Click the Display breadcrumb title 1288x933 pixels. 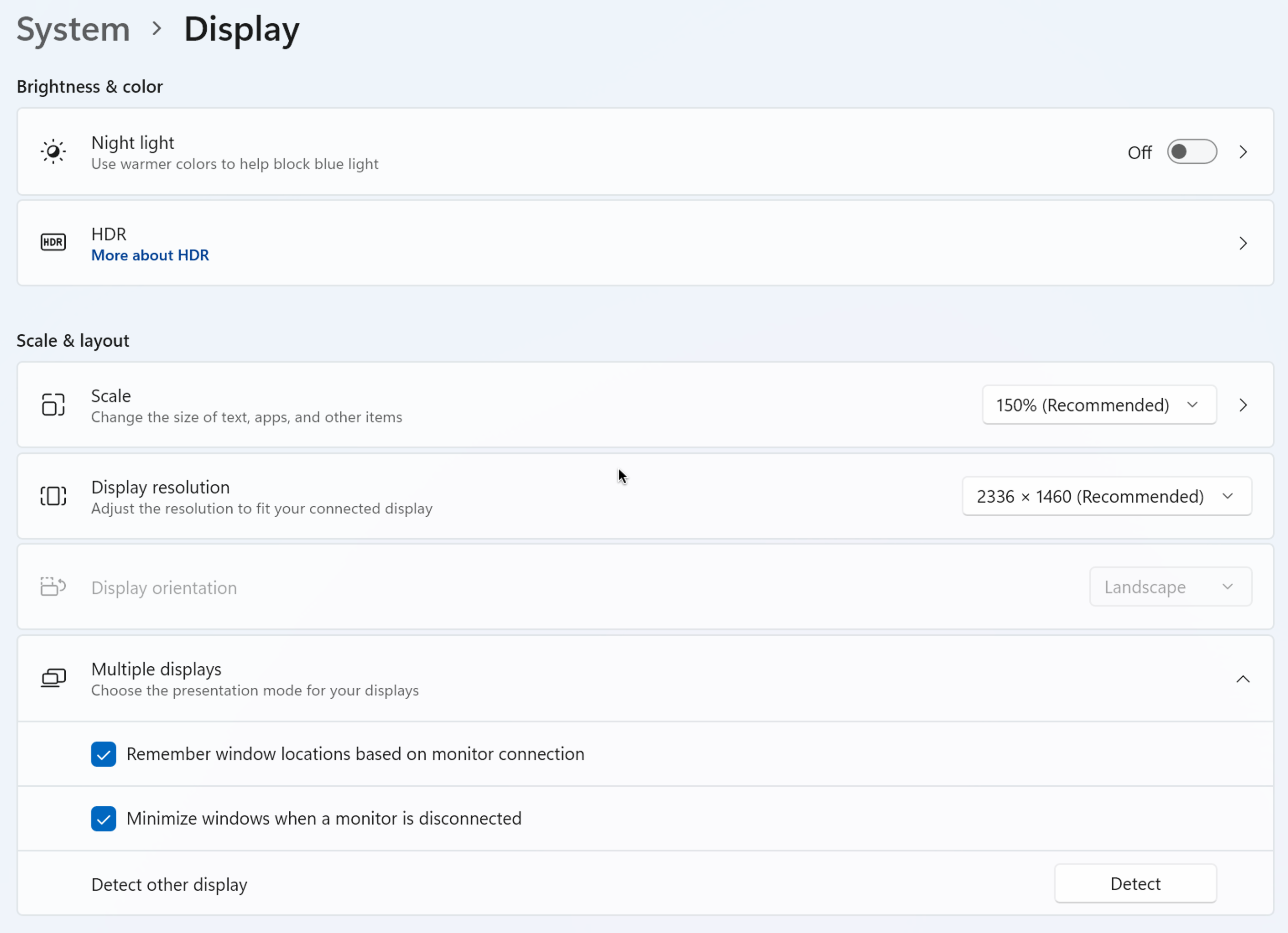tap(242, 30)
